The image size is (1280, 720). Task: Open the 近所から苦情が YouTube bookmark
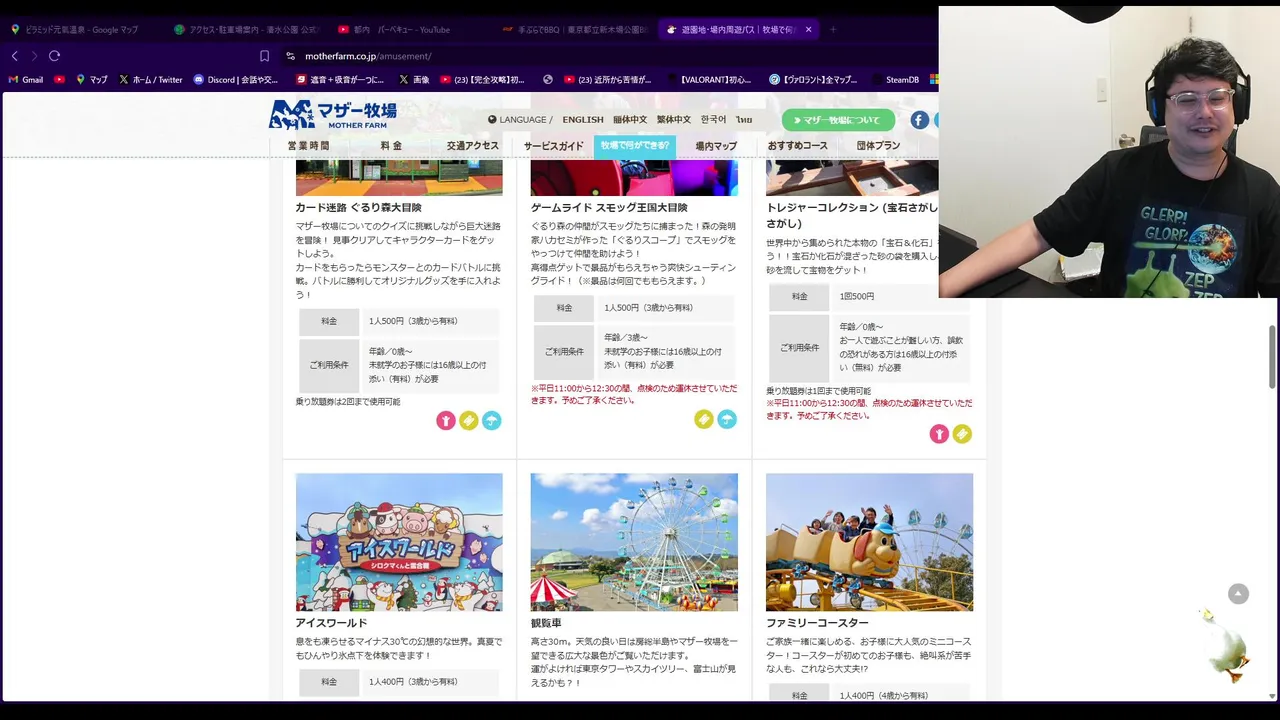click(607, 79)
